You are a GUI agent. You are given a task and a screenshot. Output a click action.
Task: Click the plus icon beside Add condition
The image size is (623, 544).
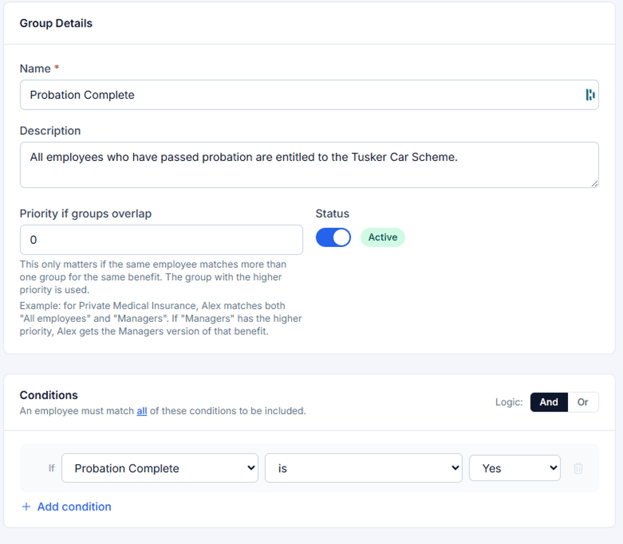pyautogui.click(x=26, y=507)
